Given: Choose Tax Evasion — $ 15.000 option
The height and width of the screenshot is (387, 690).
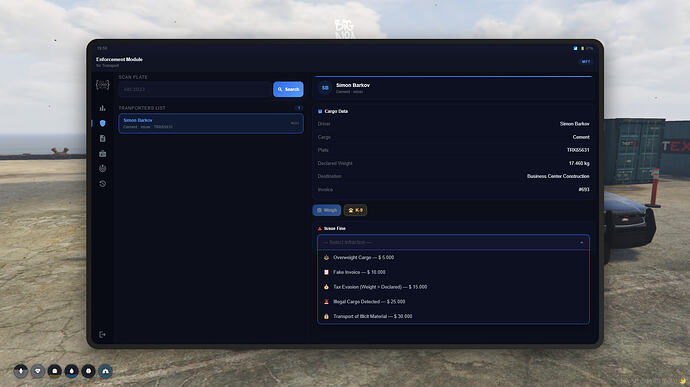Looking at the screenshot, I should [453, 287].
